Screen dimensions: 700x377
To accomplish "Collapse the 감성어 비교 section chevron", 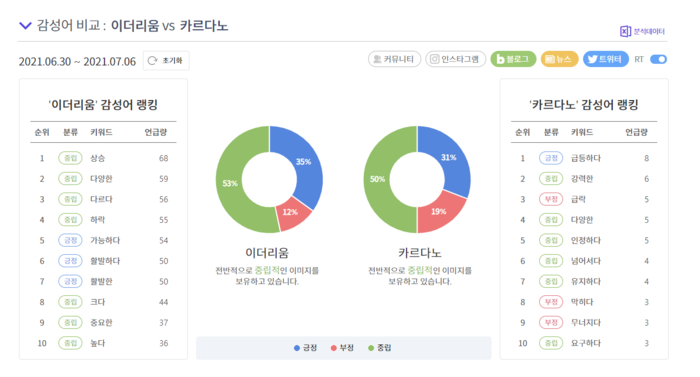I will point(25,25).
